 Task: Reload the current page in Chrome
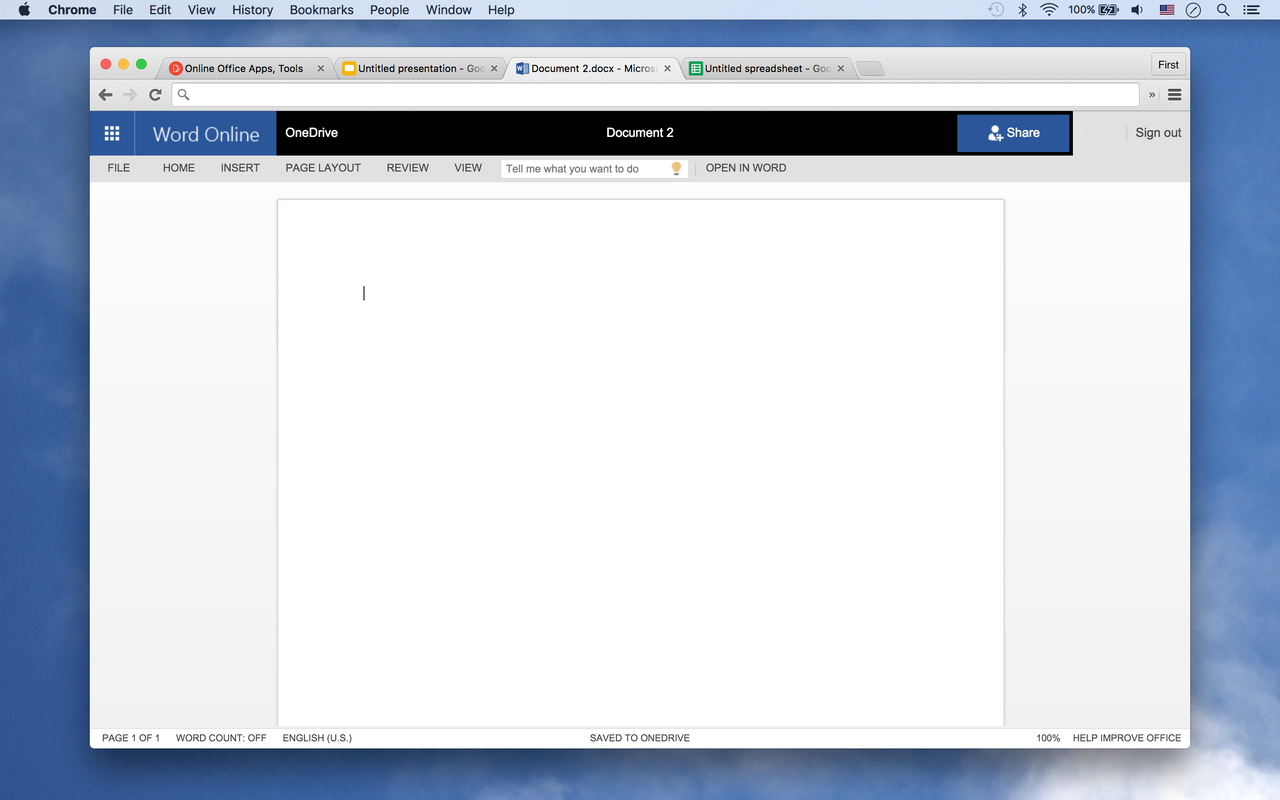[155, 94]
